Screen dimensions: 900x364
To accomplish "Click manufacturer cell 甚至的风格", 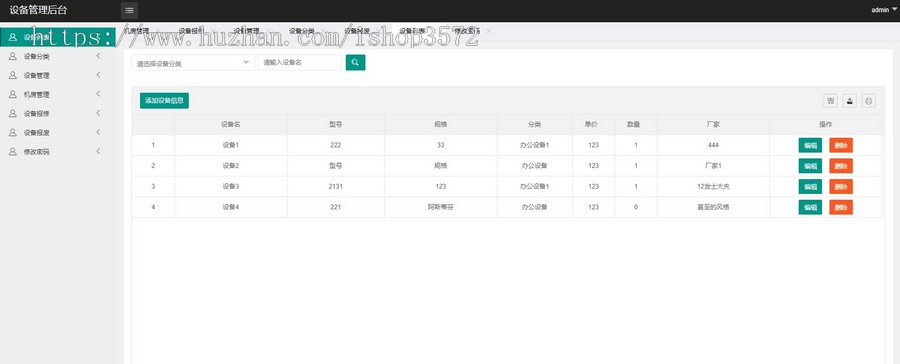I will click(x=713, y=207).
